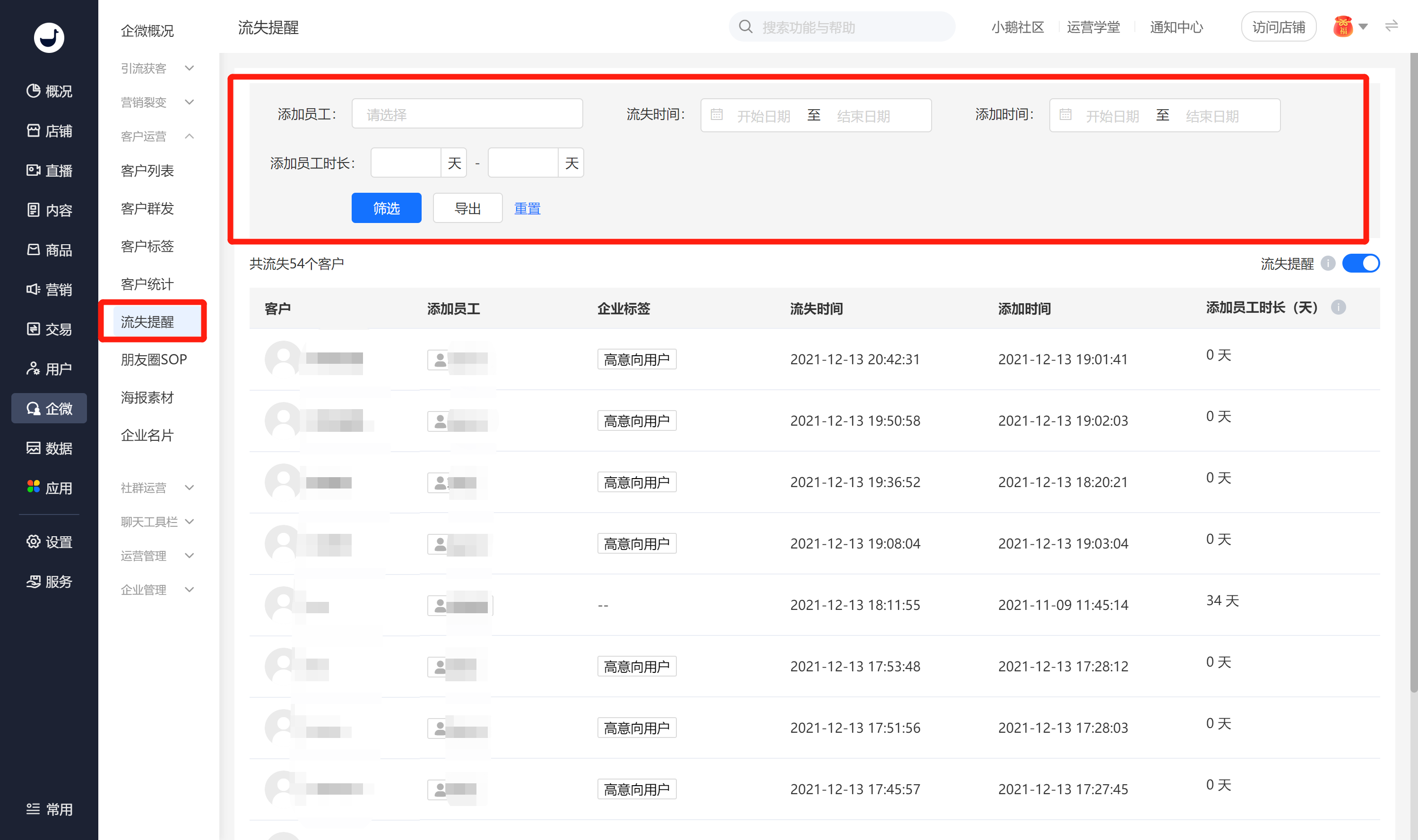Click the 重置 reset link
The height and width of the screenshot is (840, 1418).
pyautogui.click(x=527, y=208)
